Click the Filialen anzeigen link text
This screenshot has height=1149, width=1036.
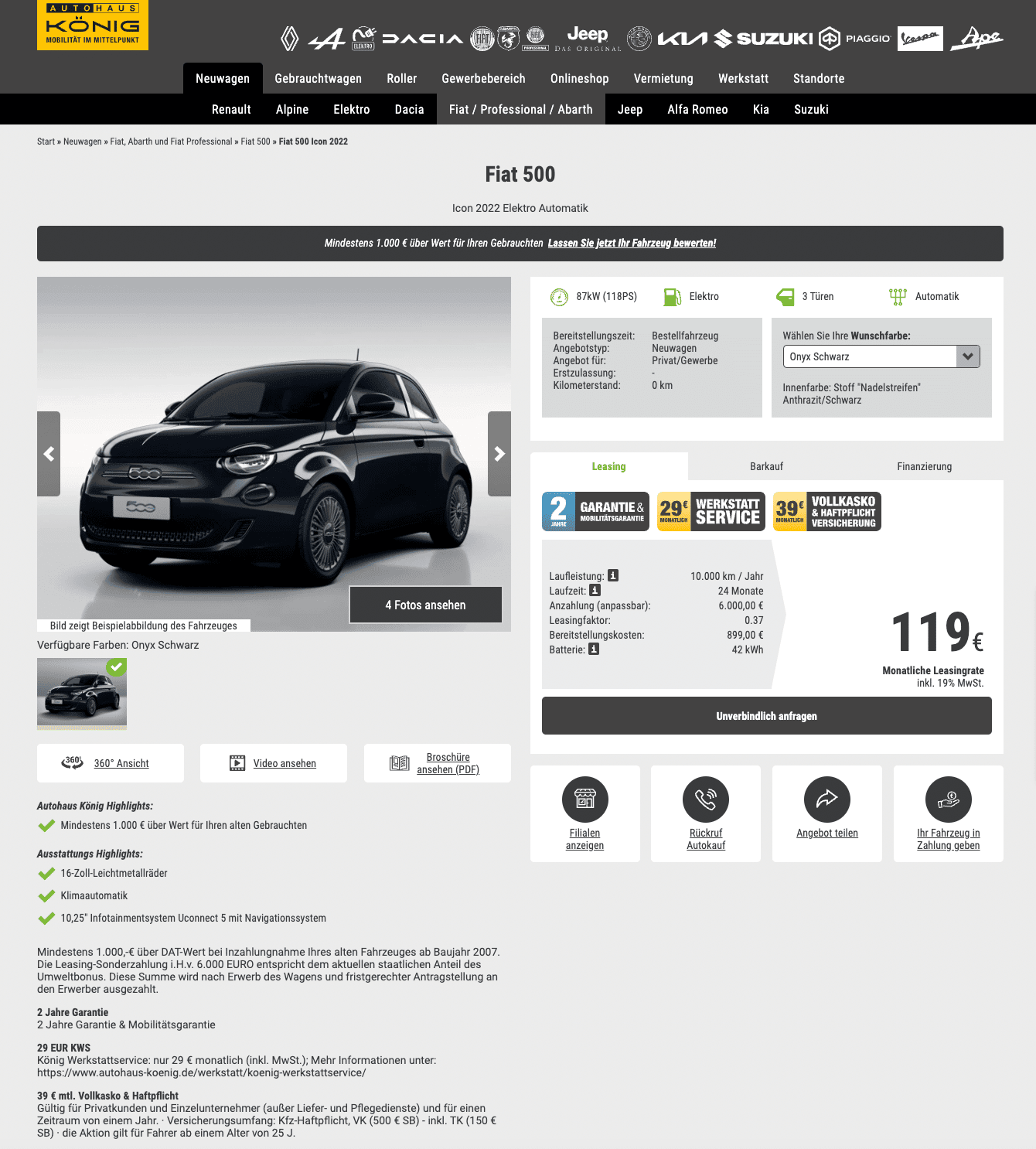(585, 839)
